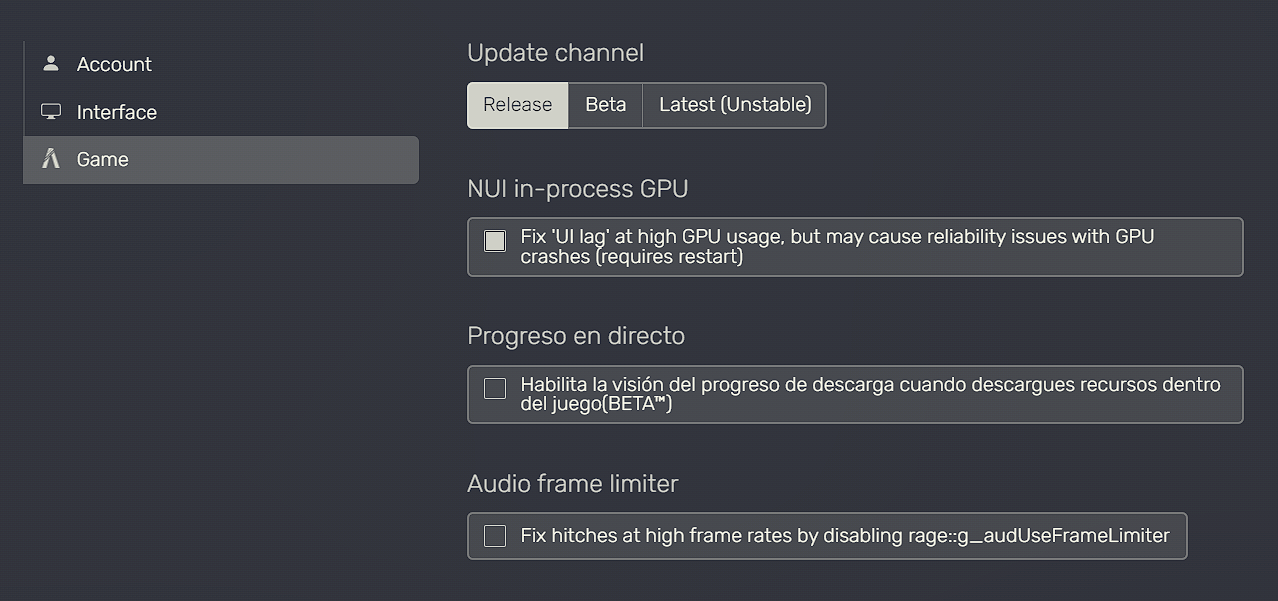This screenshot has width=1278, height=601.
Task: Select the Game settings section
Action: (103, 159)
